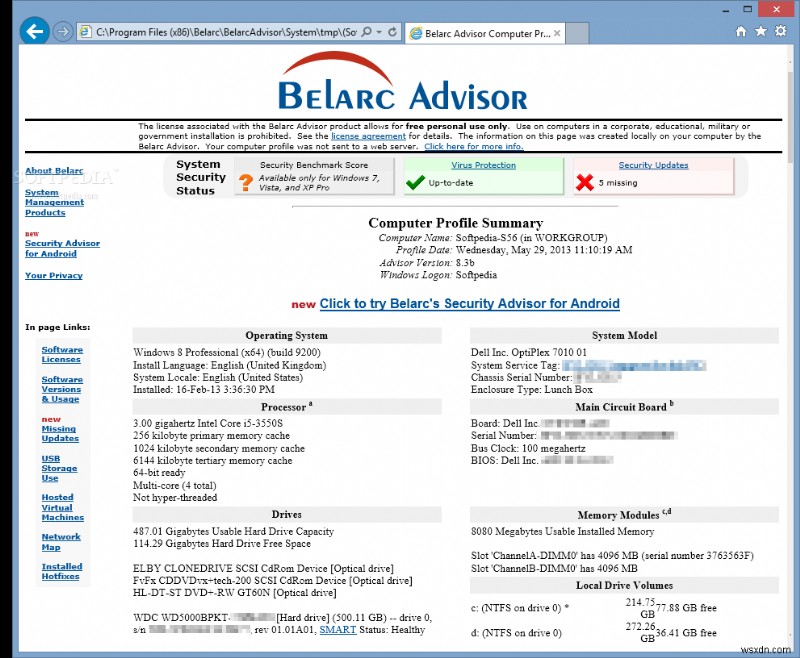Screen dimensions: 800x658
Task: Open the Tools gear icon
Action: [781, 32]
